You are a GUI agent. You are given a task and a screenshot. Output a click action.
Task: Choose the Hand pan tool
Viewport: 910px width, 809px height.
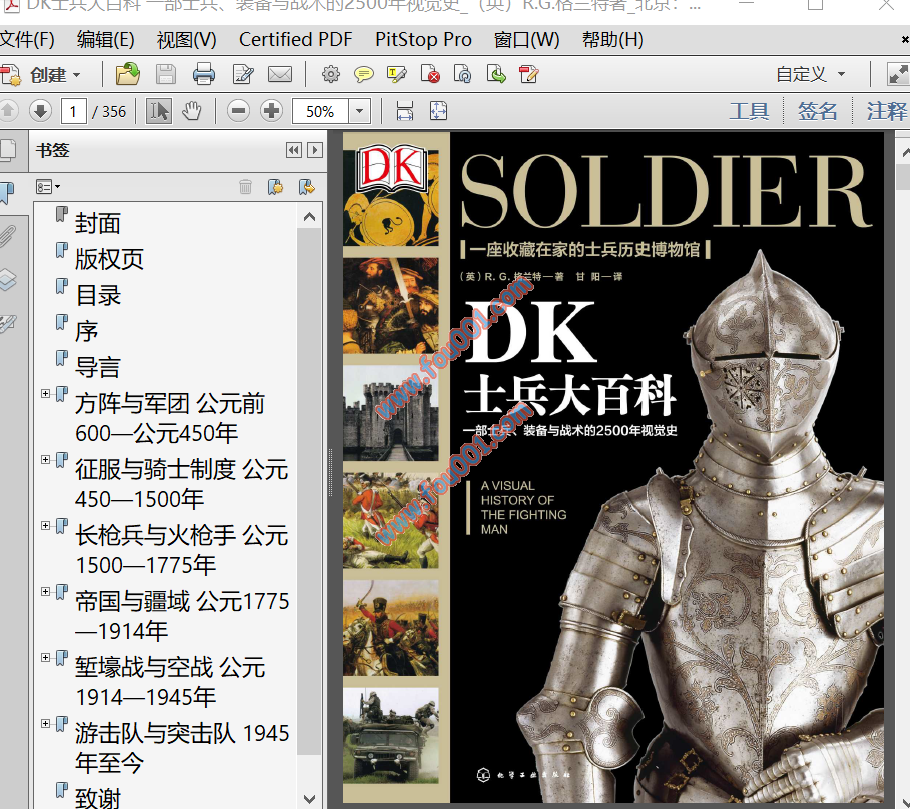[x=192, y=111]
